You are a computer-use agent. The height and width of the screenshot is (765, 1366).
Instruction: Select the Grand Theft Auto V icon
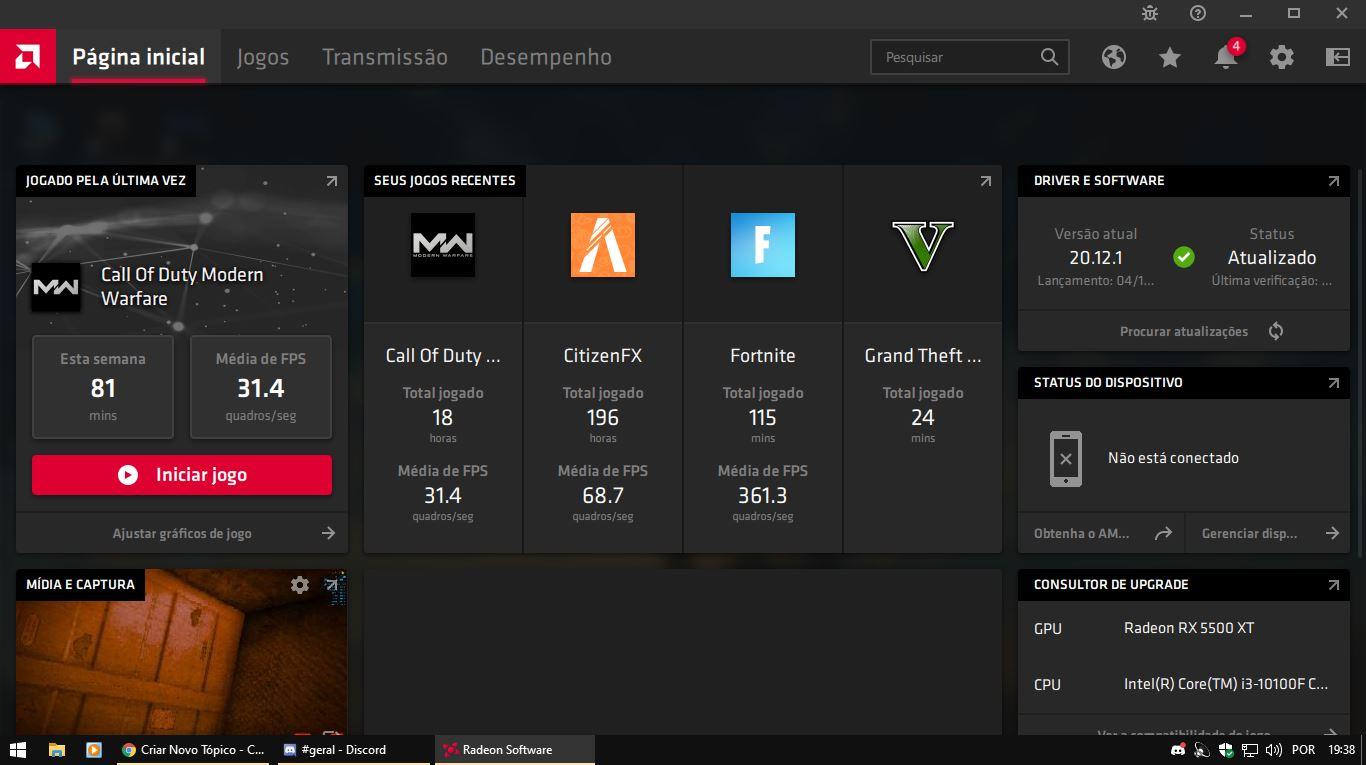pyautogui.click(x=923, y=245)
